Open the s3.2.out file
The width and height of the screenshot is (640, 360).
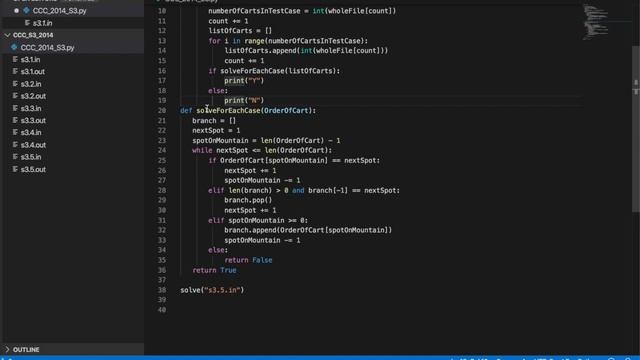coord(33,96)
